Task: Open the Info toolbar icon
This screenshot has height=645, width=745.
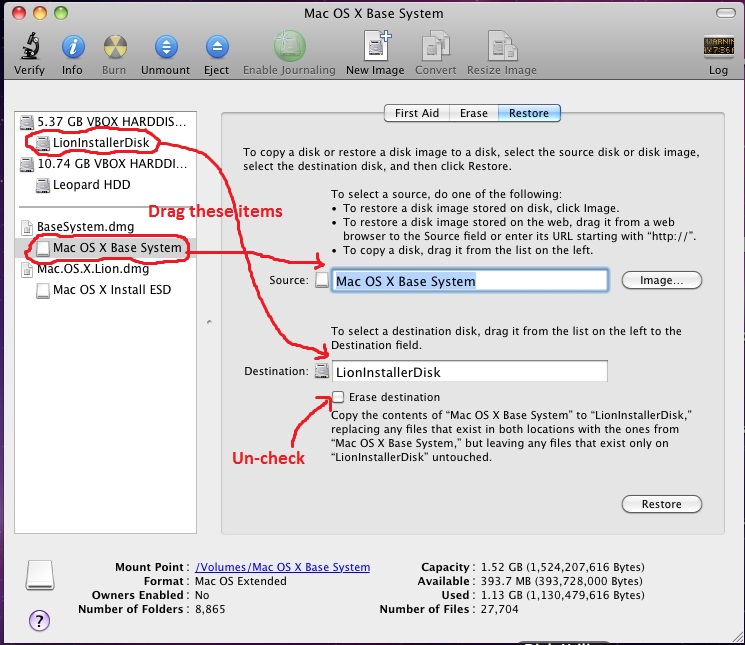Action: tap(73, 47)
